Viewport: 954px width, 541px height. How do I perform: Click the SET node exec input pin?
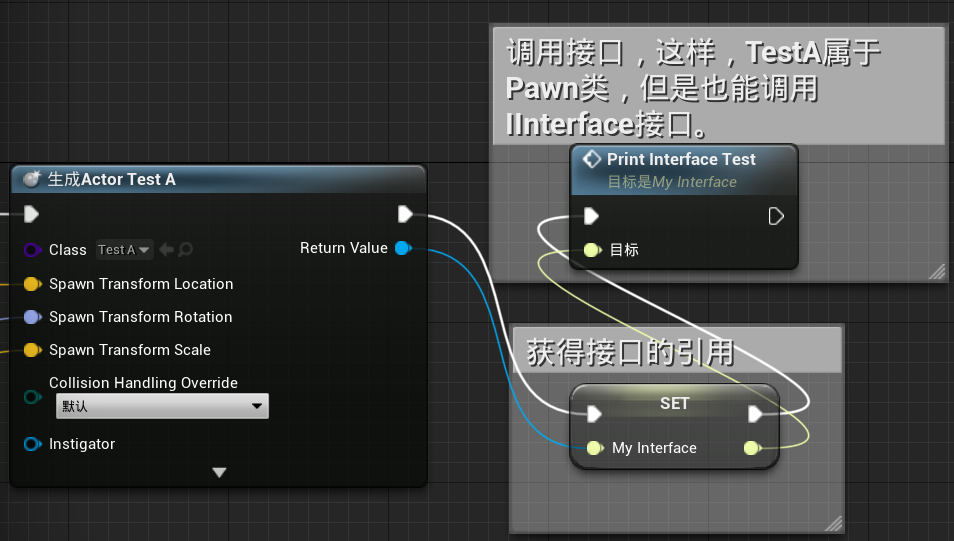coord(594,414)
